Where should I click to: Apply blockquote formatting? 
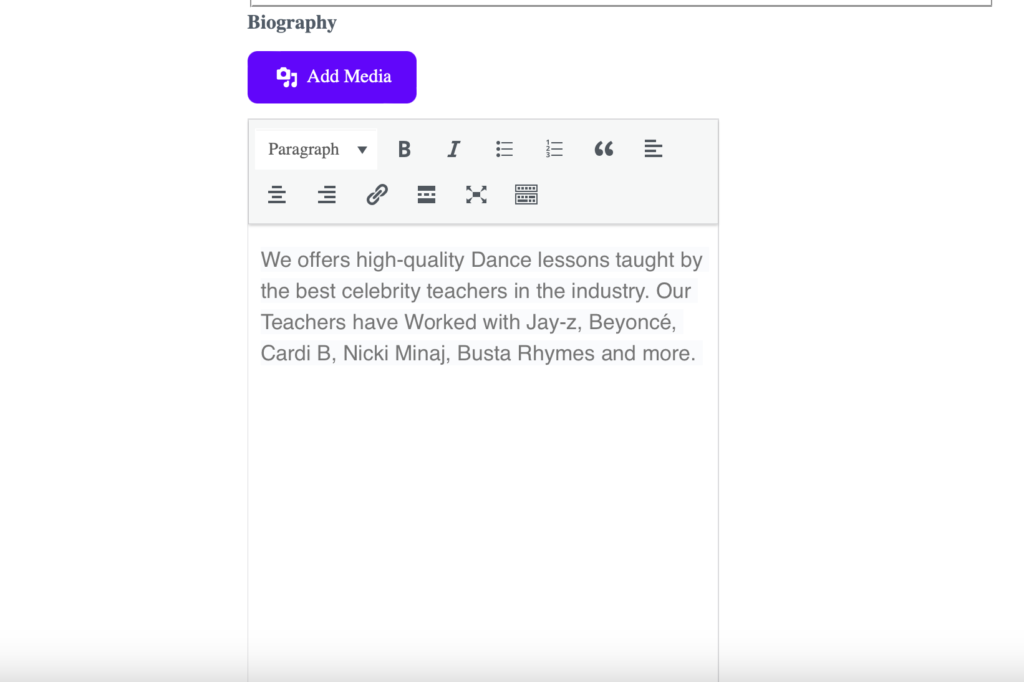[x=603, y=150]
